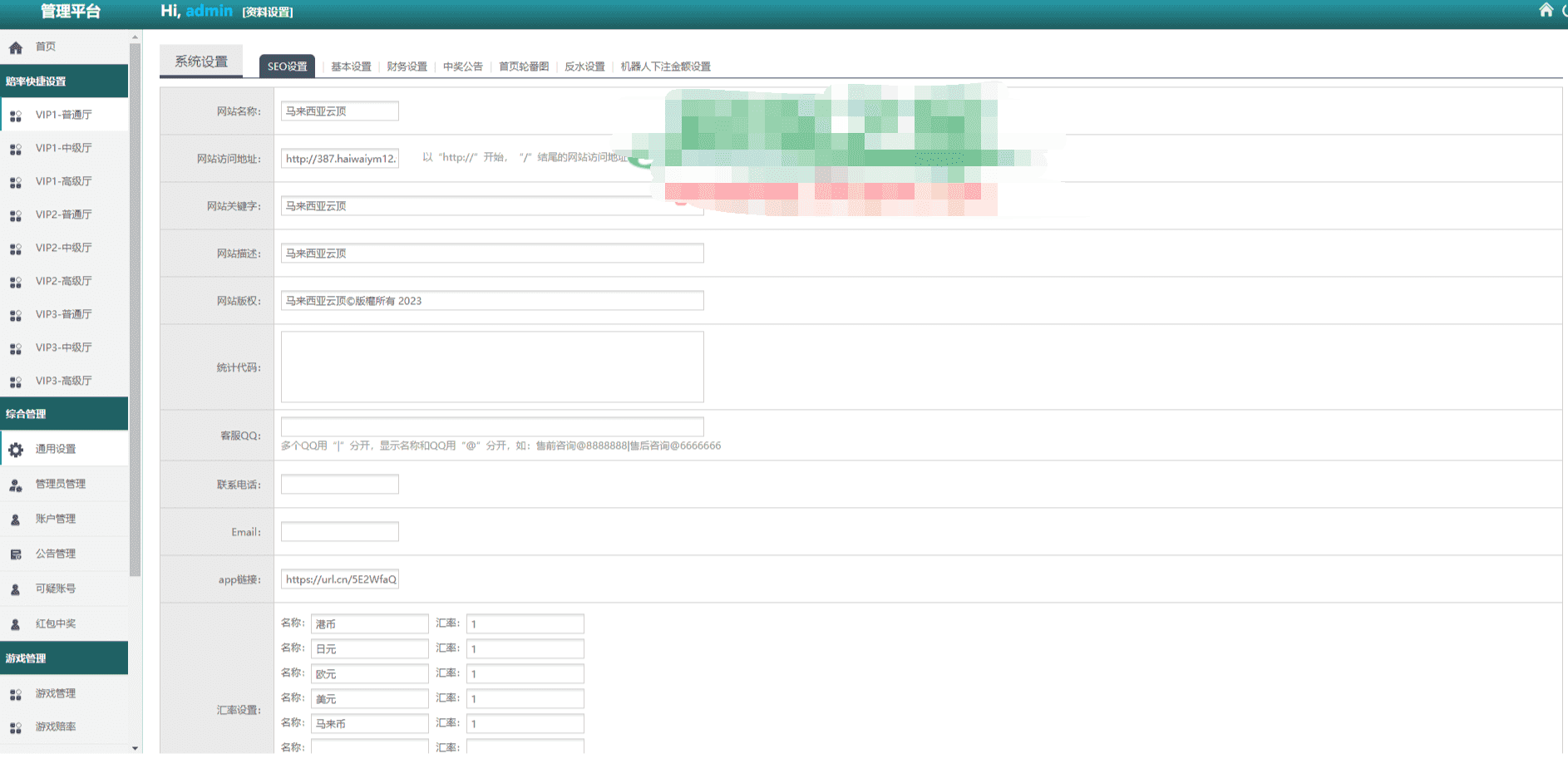
Task: Click the 联系电话 input field
Action: pos(339,485)
